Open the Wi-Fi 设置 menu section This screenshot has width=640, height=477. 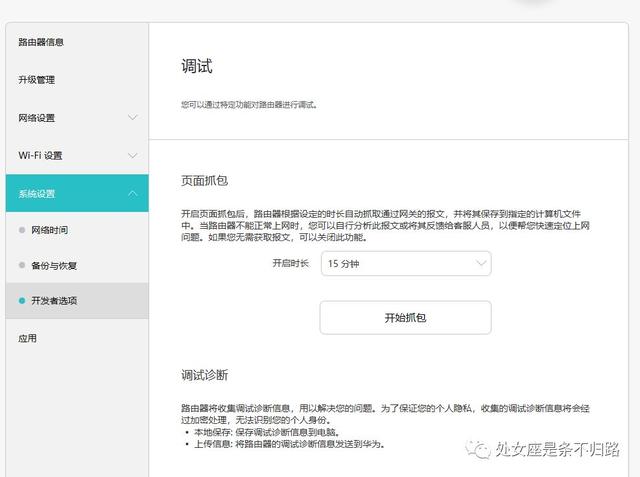(x=77, y=155)
